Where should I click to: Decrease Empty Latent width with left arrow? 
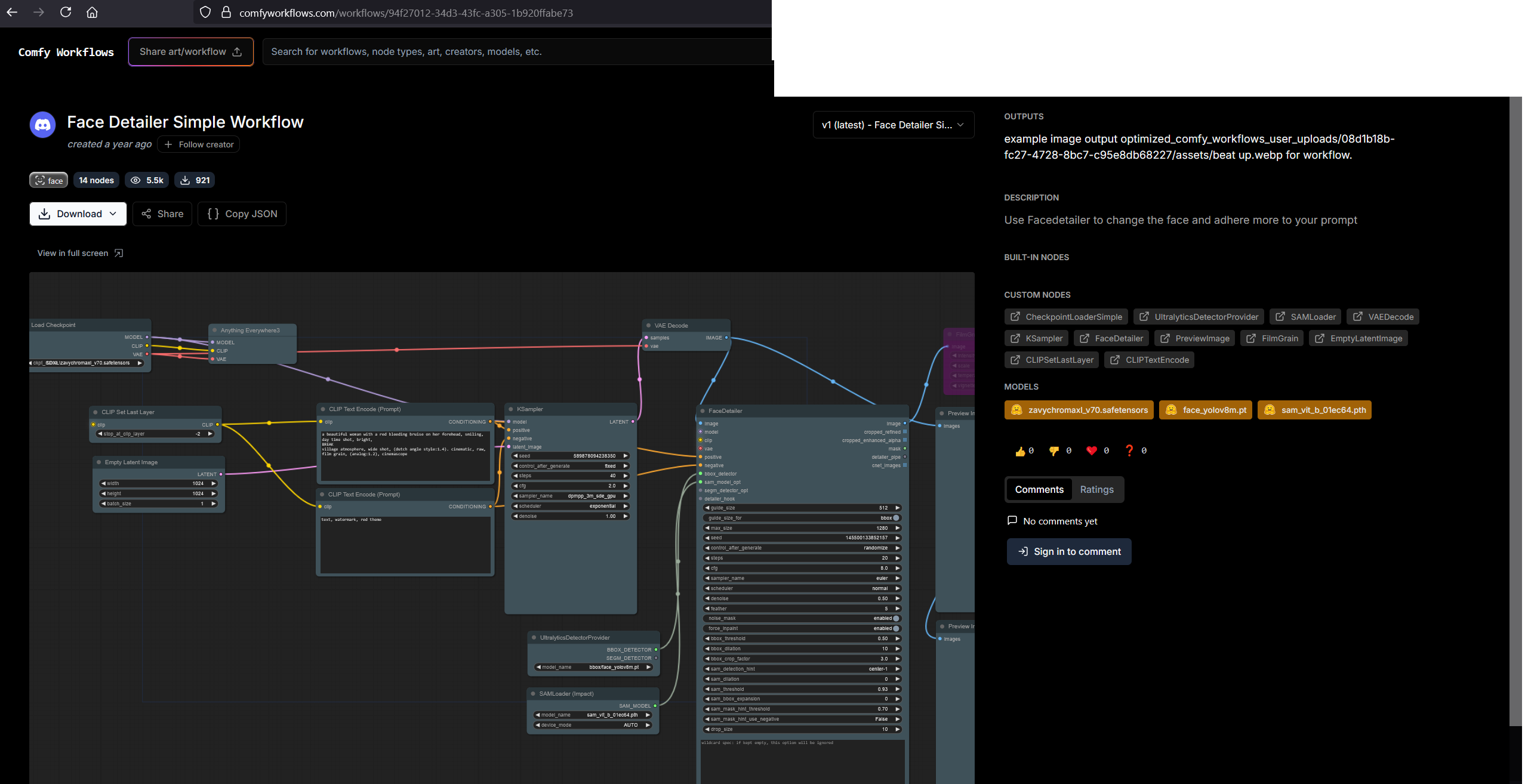click(103, 483)
